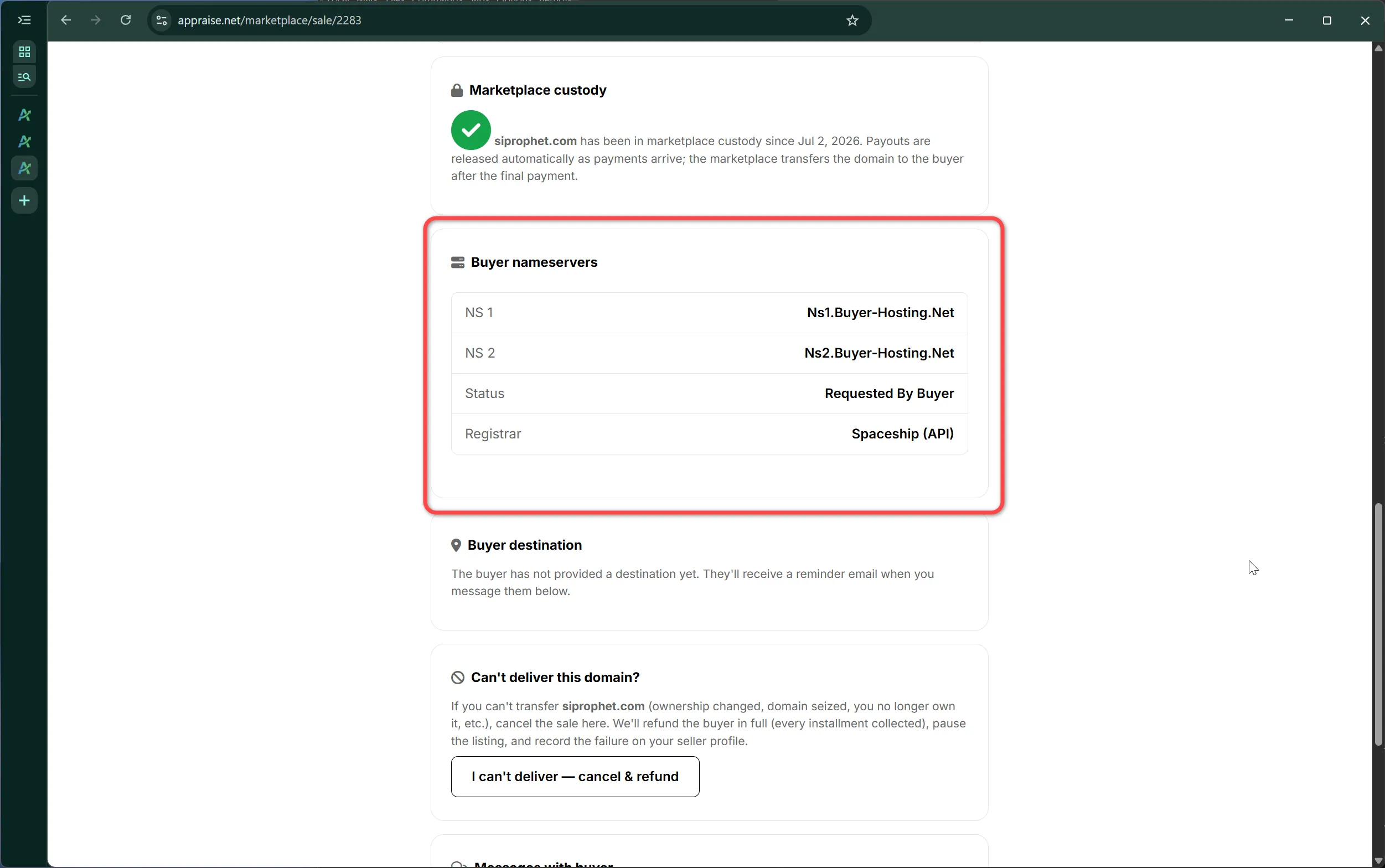Click the Marketplace custody heading
This screenshot has height=868, width=1385.
538,90
